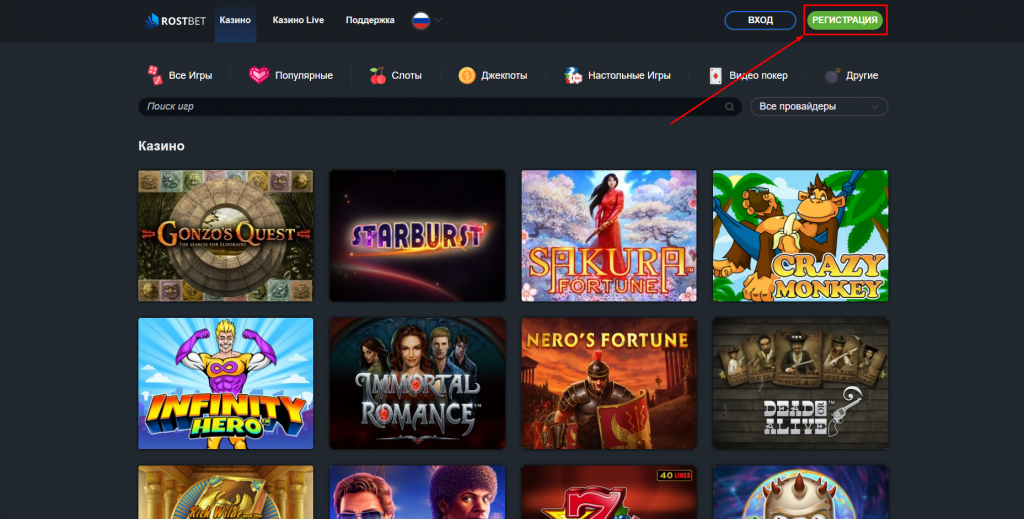Click the dice icon for Все Игры
This screenshot has width=1024, height=519.
(x=155, y=75)
